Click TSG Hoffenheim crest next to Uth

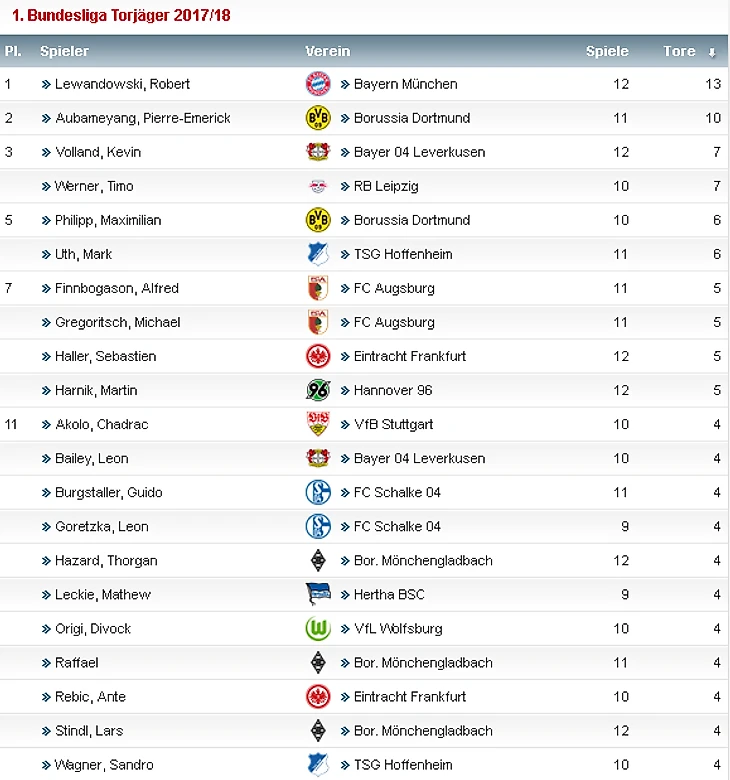[318, 254]
